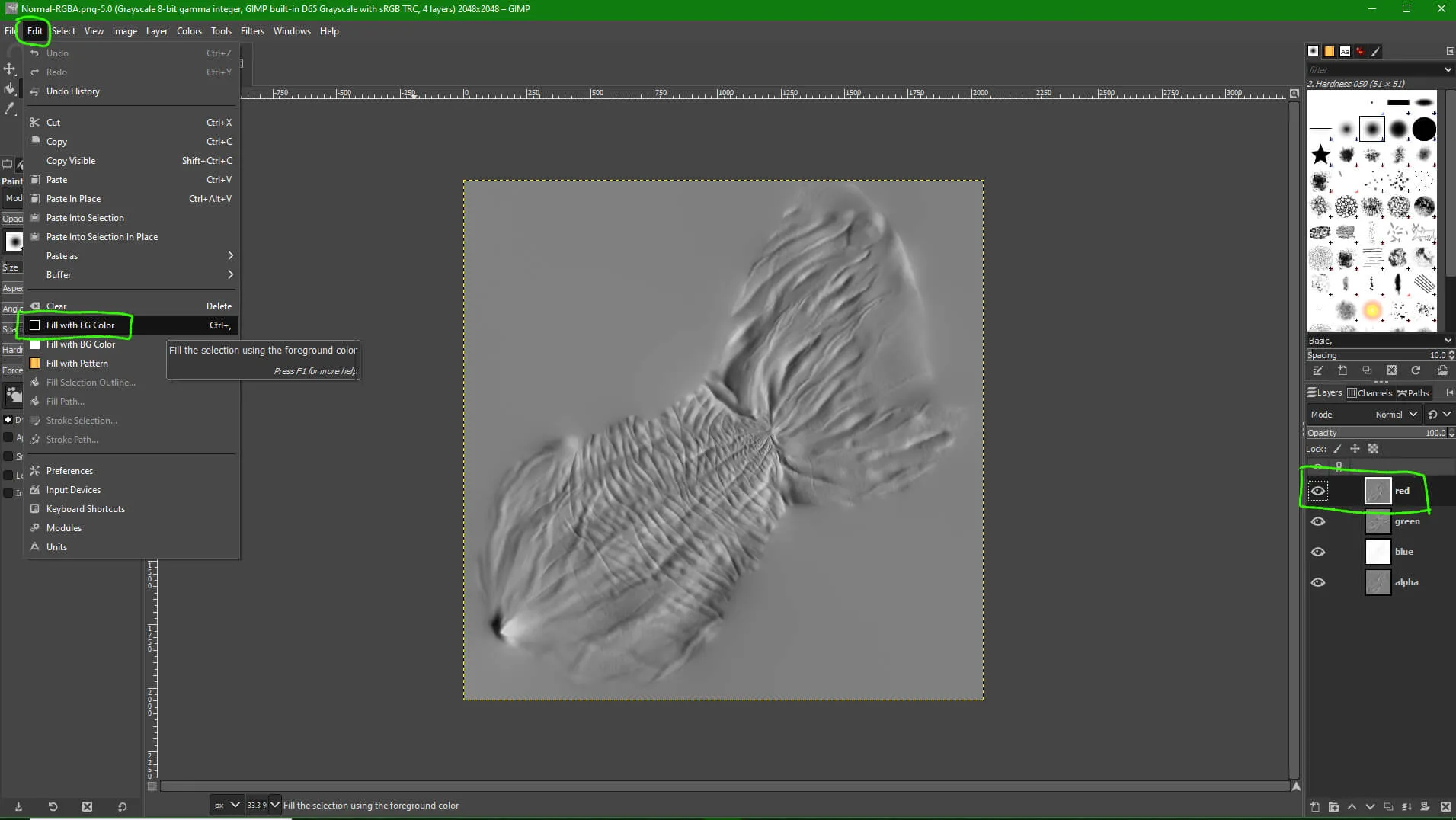Open the px units dropdown
The height and width of the screenshot is (820, 1456).
(x=226, y=805)
